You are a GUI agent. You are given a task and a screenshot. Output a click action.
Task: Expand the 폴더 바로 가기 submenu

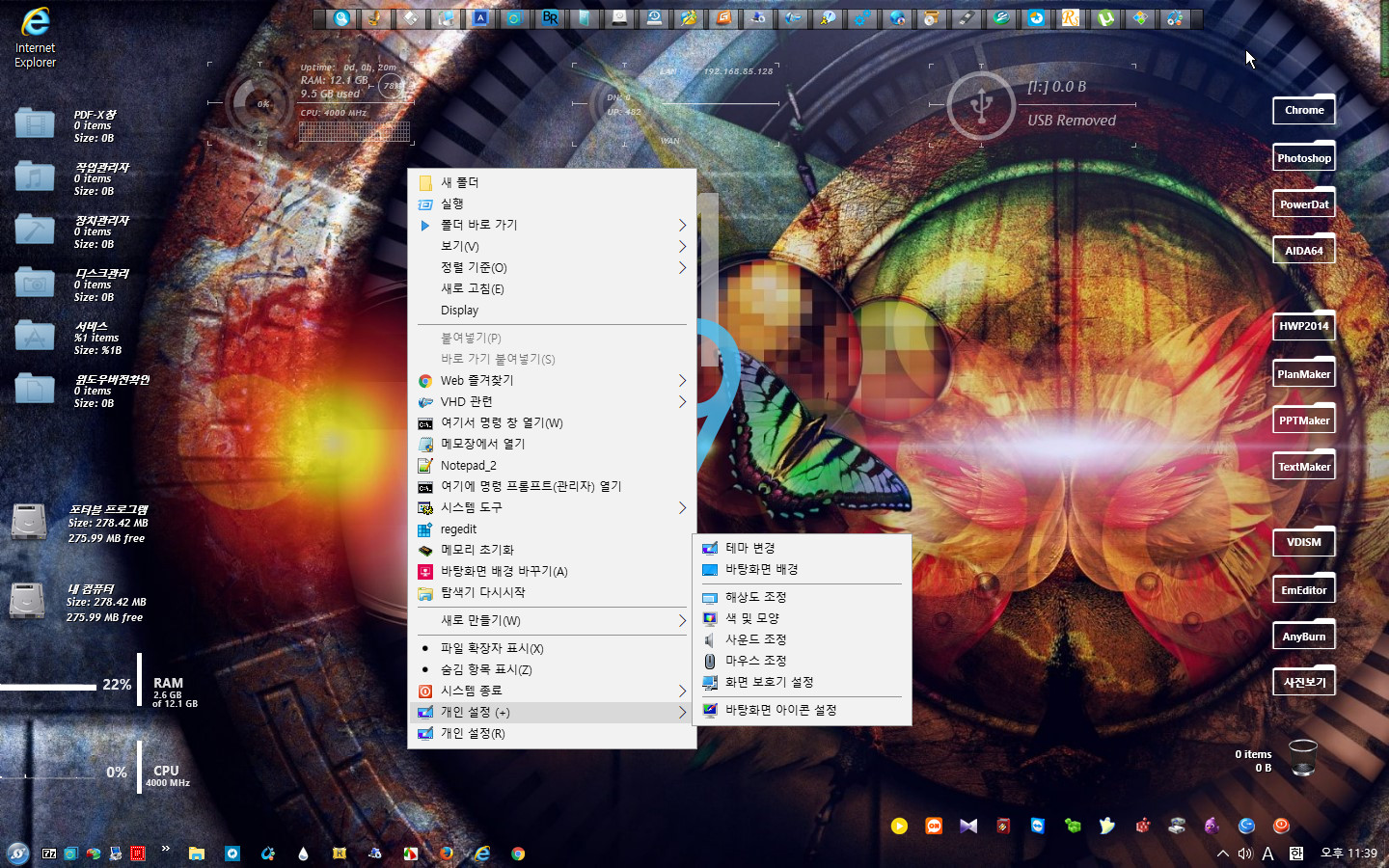553,225
